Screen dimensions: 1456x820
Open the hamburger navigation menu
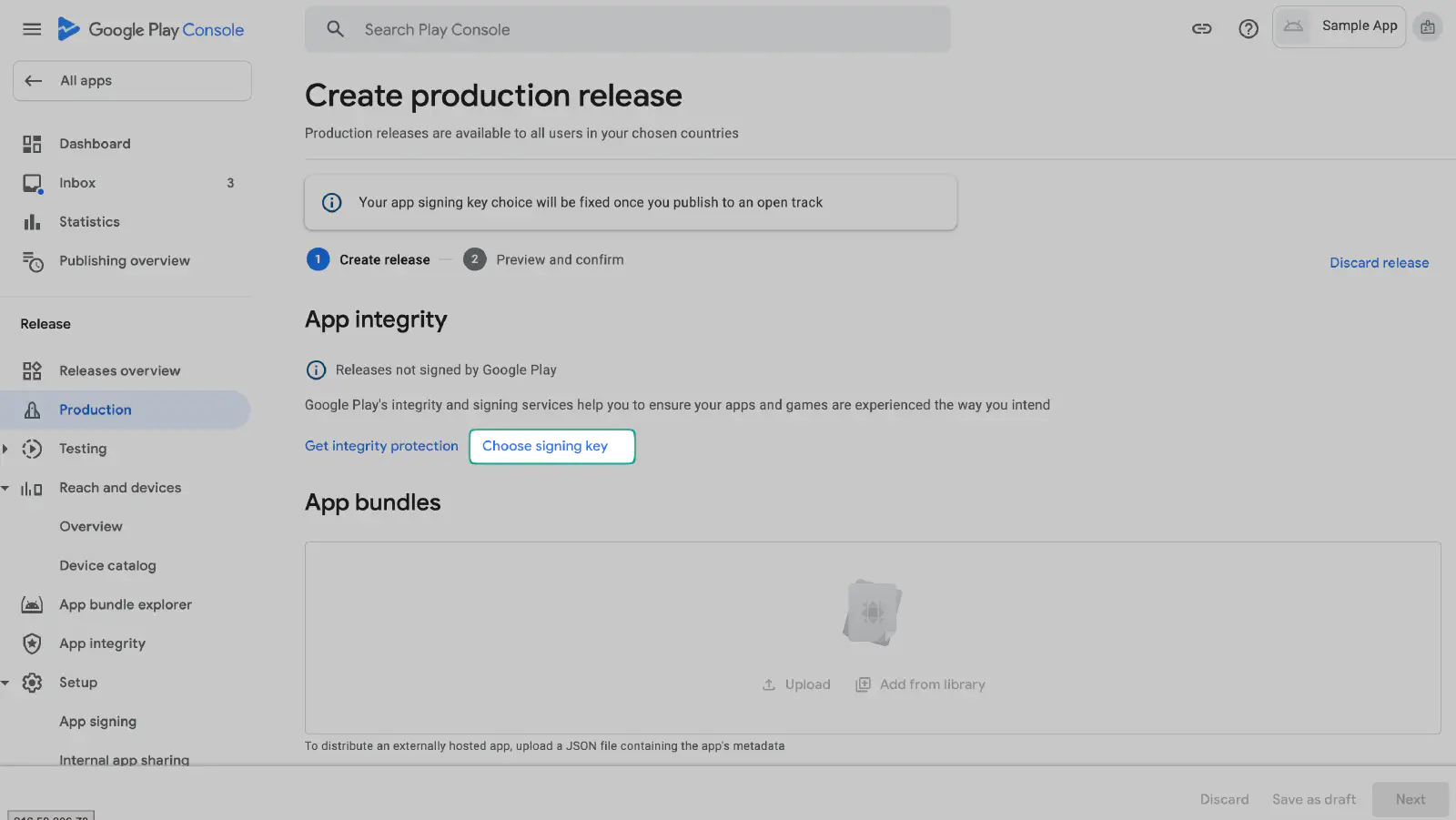tap(32, 29)
